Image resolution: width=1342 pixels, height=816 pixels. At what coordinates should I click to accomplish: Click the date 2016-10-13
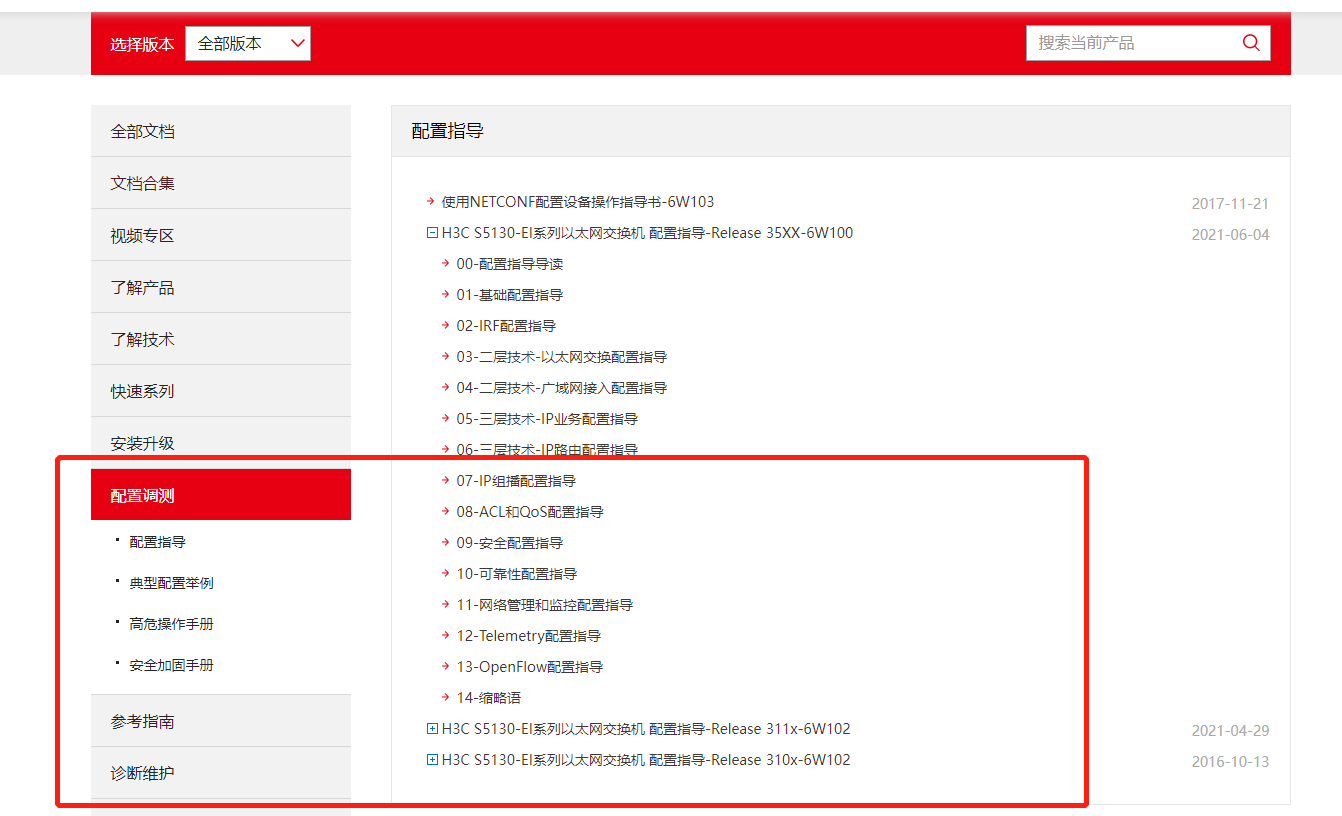tap(1230, 761)
